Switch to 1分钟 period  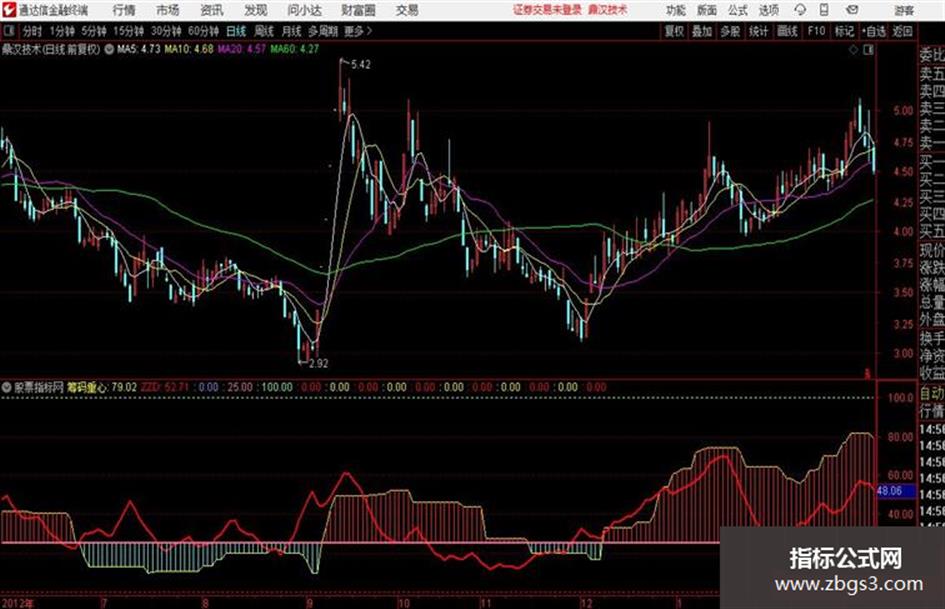61,31
